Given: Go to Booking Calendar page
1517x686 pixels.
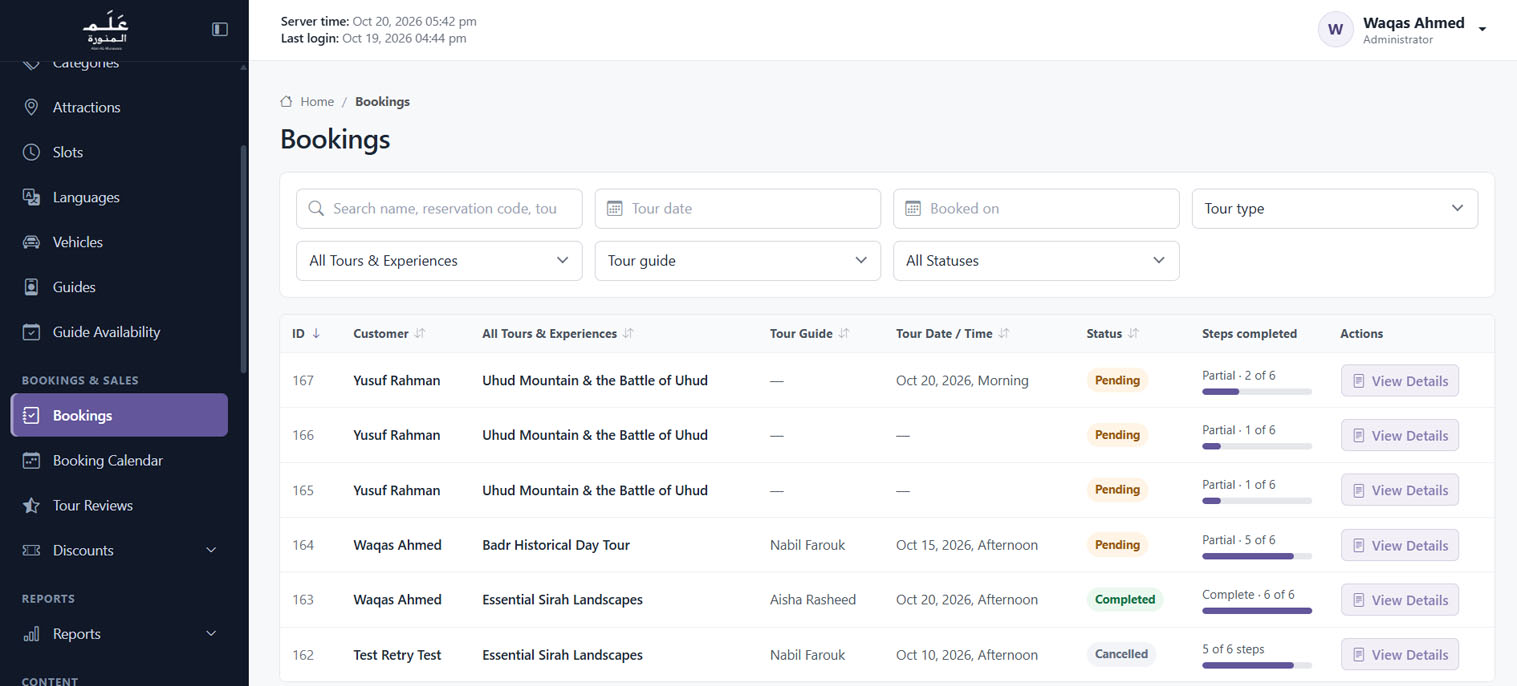Looking at the screenshot, I should click(119, 460).
